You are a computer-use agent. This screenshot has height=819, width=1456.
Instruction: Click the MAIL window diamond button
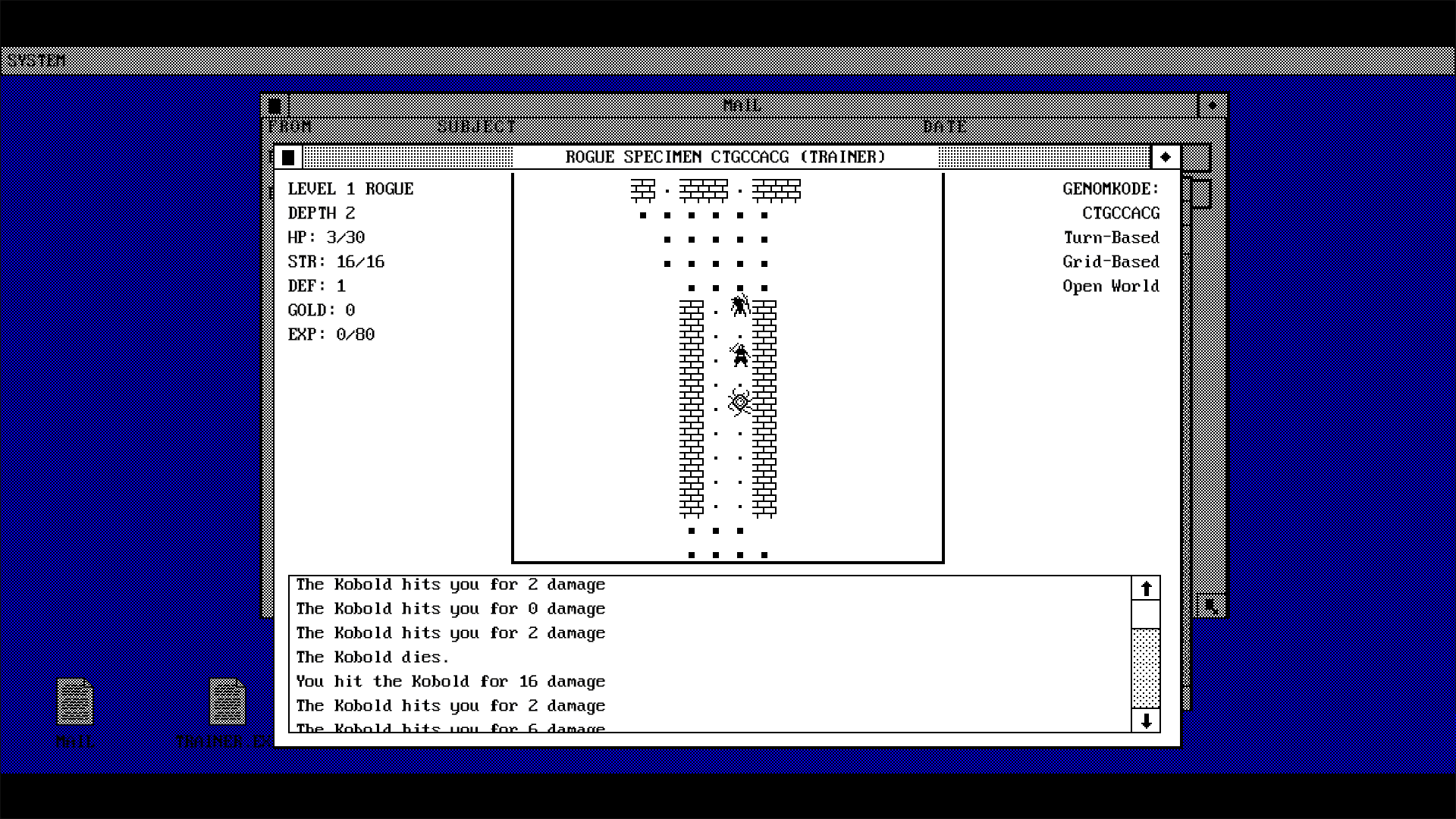click(x=1212, y=105)
